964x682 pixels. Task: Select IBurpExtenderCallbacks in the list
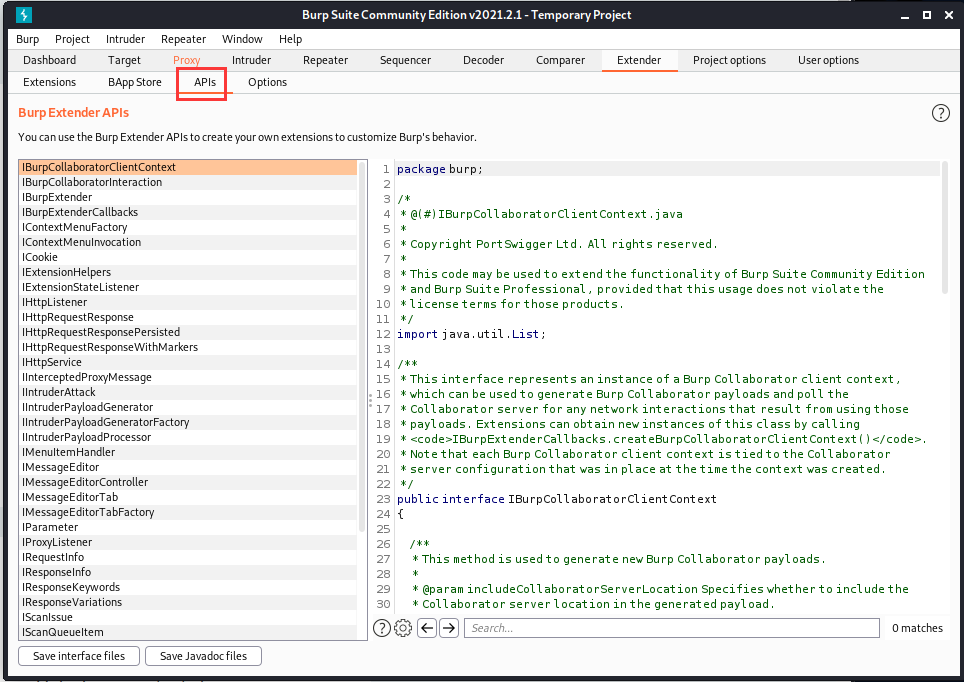[x=188, y=212]
